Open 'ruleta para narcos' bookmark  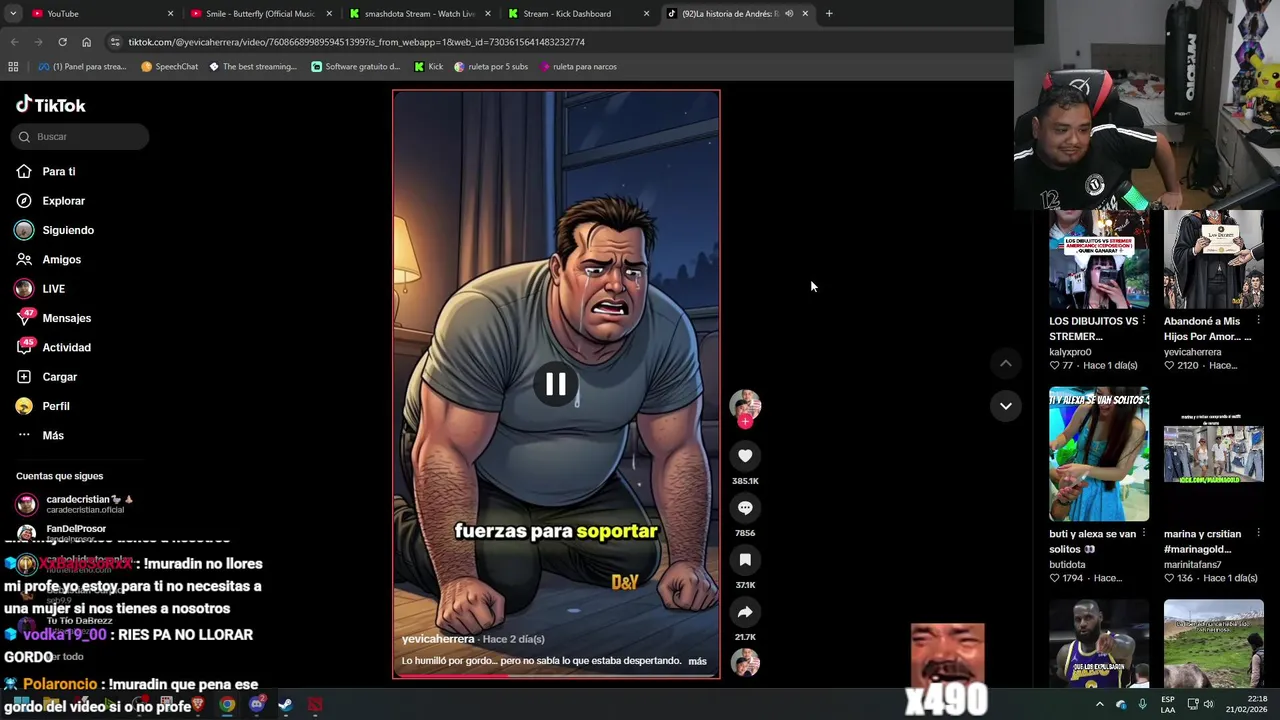tap(578, 66)
